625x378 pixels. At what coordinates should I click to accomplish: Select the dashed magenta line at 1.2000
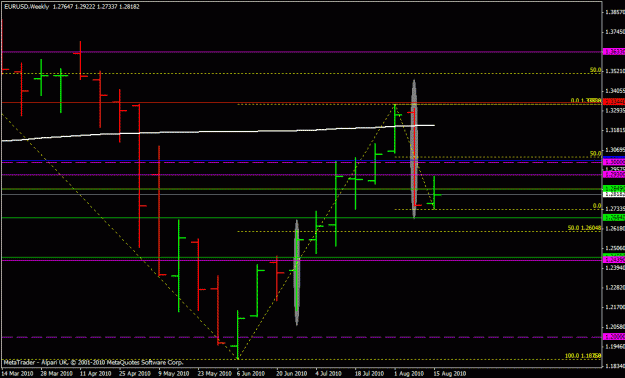click(x=301, y=337)
